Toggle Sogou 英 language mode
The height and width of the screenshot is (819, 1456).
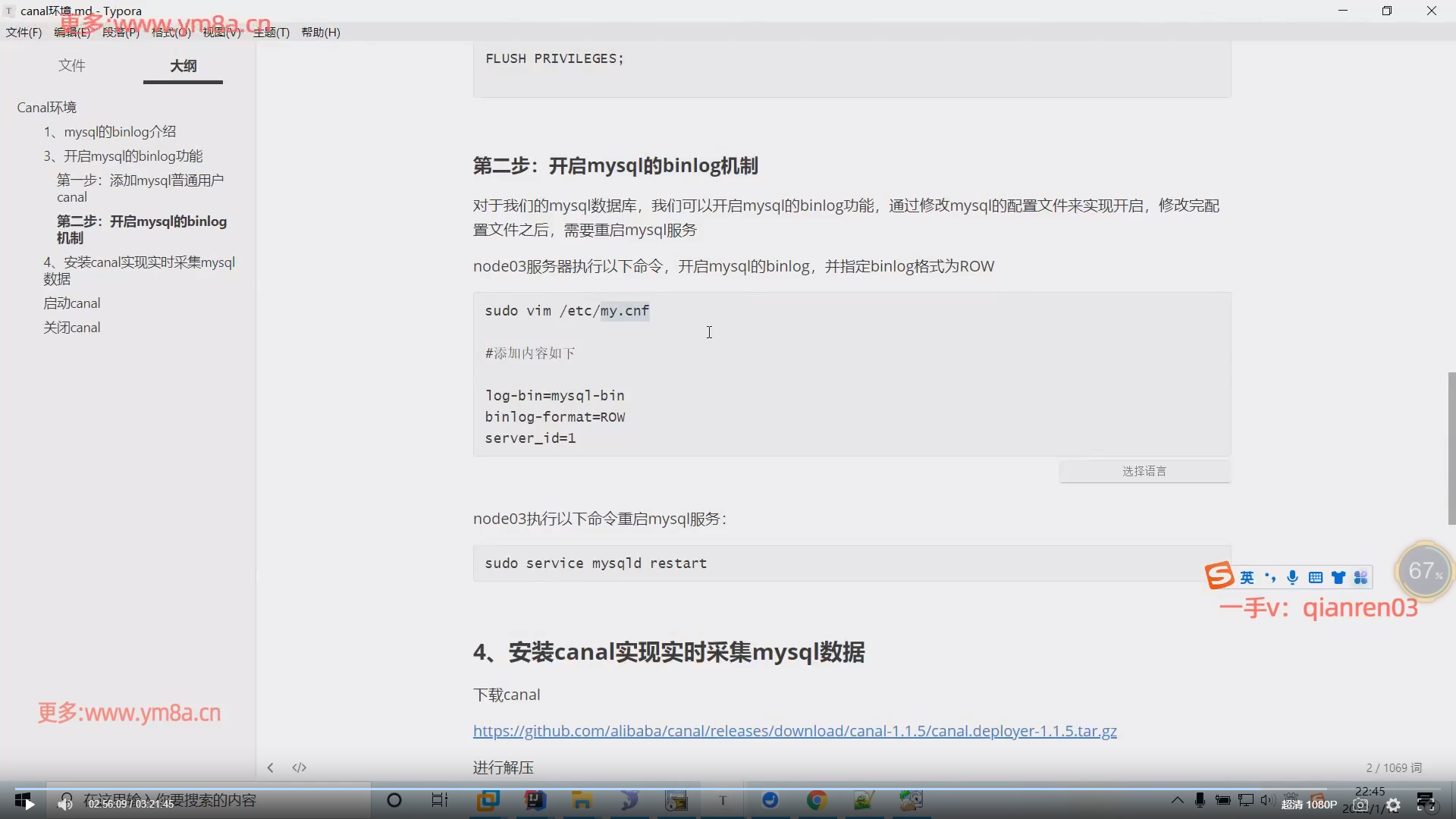click(1247, 578)
